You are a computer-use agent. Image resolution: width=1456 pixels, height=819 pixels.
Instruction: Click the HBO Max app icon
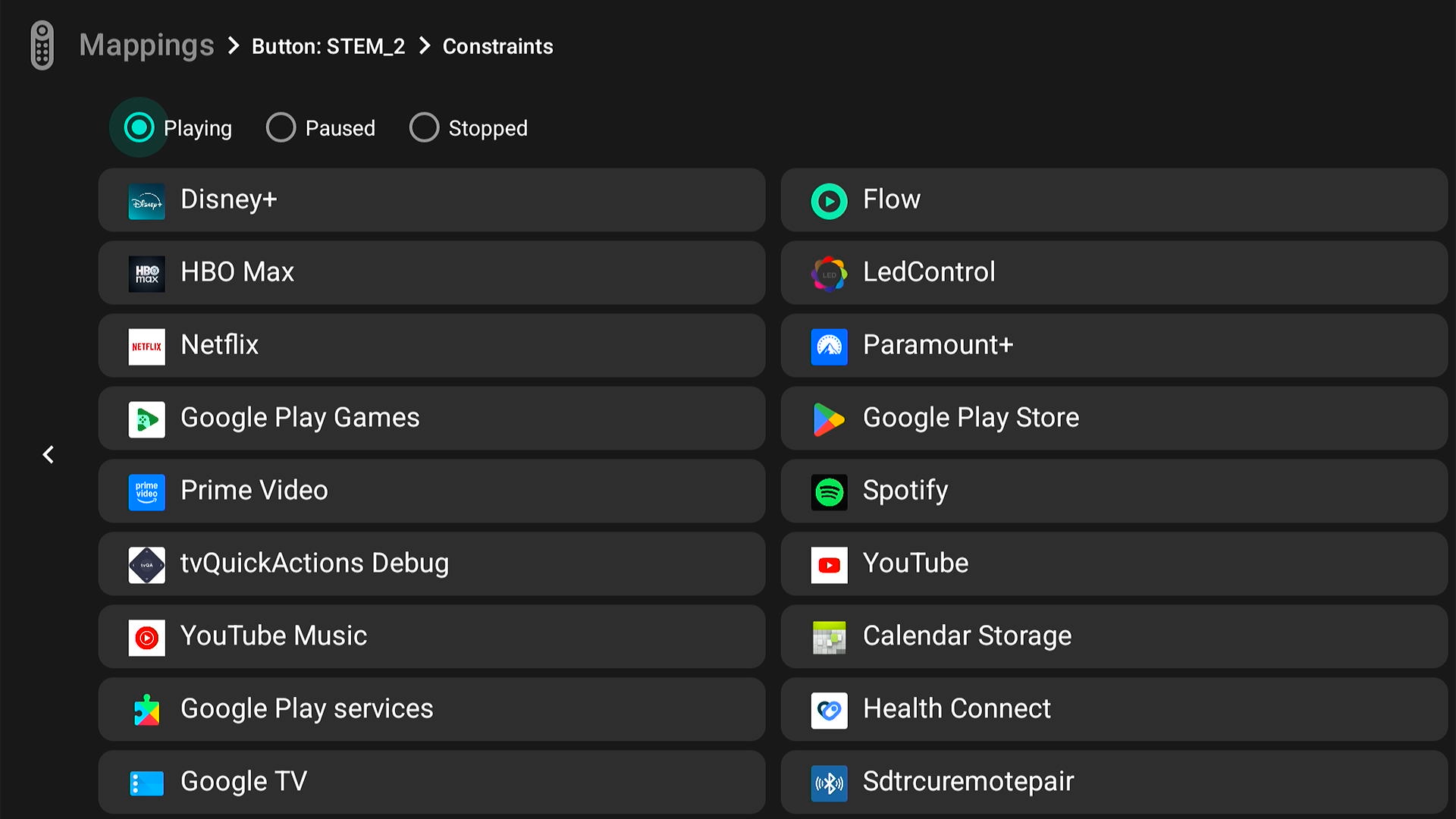pyautogui.click(x=146, y=274)
